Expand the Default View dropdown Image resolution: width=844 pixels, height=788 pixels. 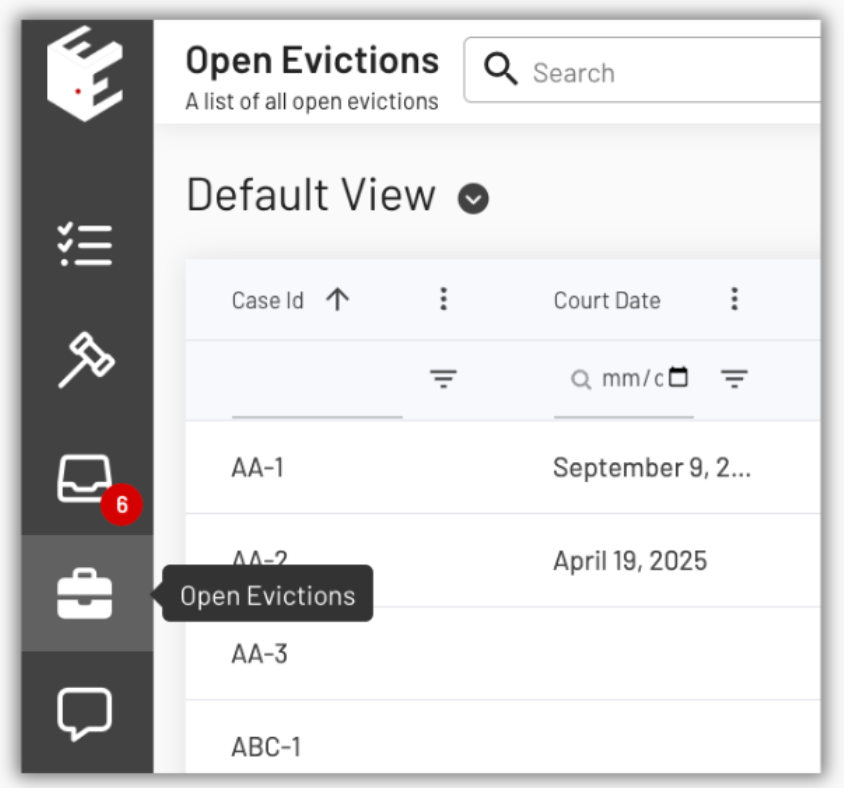point(473,199)
